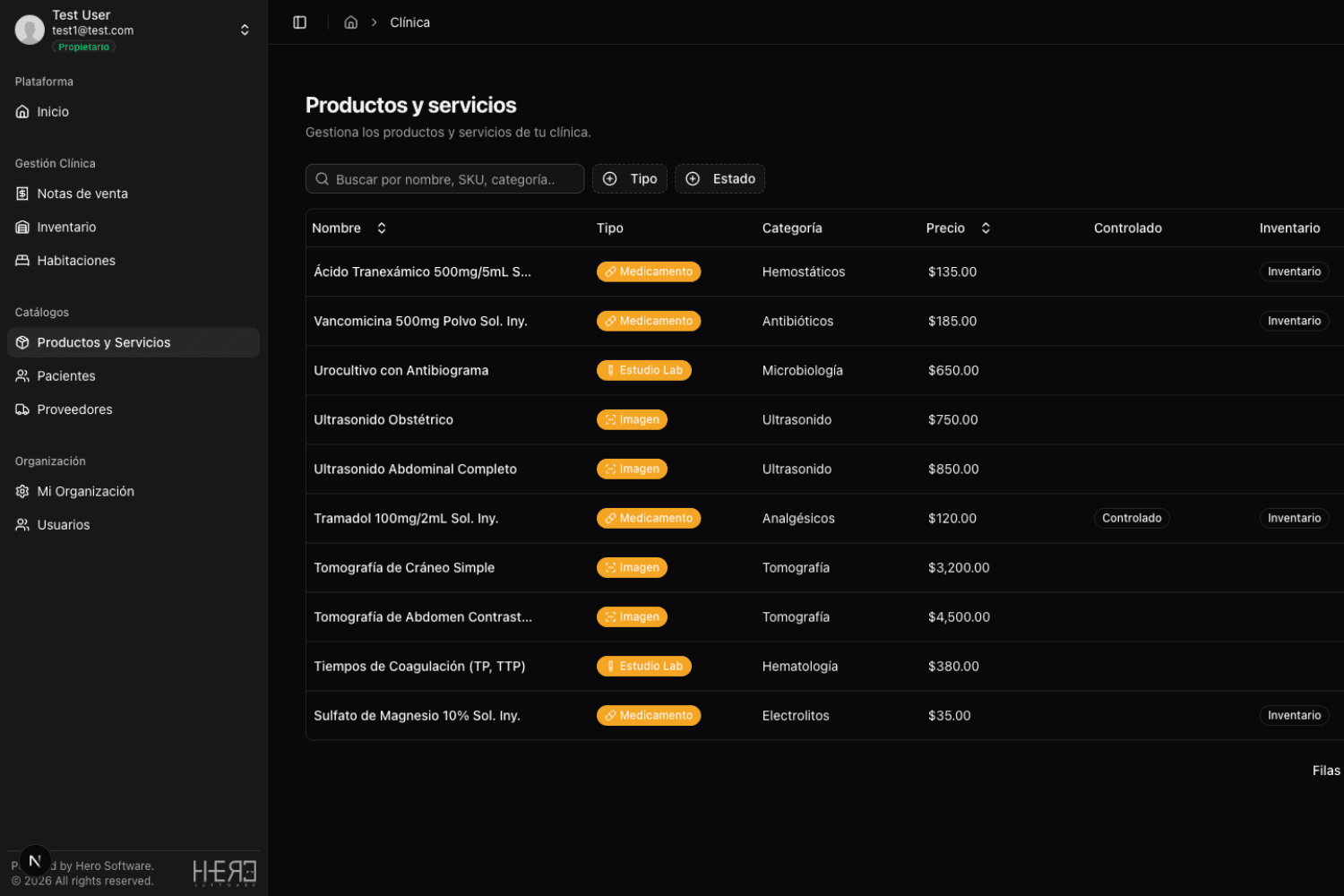Click the circular N logo bottom-left

(34, 860)
